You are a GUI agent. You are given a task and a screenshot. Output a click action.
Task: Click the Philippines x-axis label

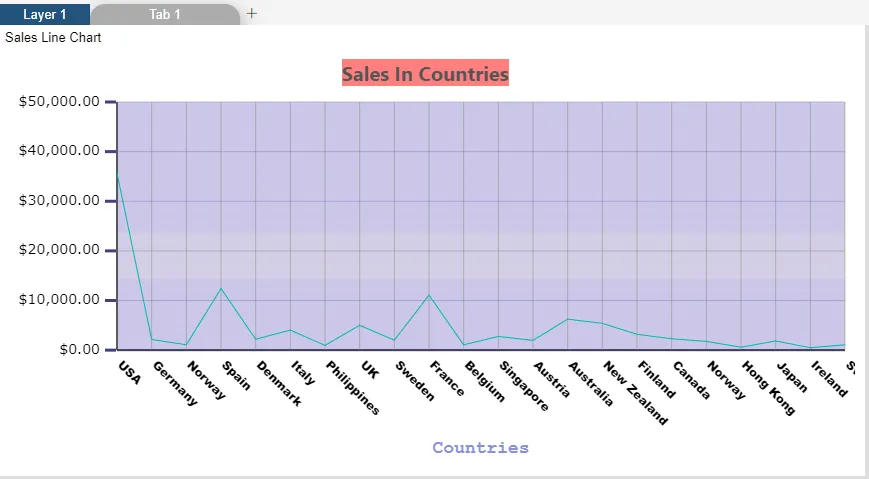click(353, 388)
